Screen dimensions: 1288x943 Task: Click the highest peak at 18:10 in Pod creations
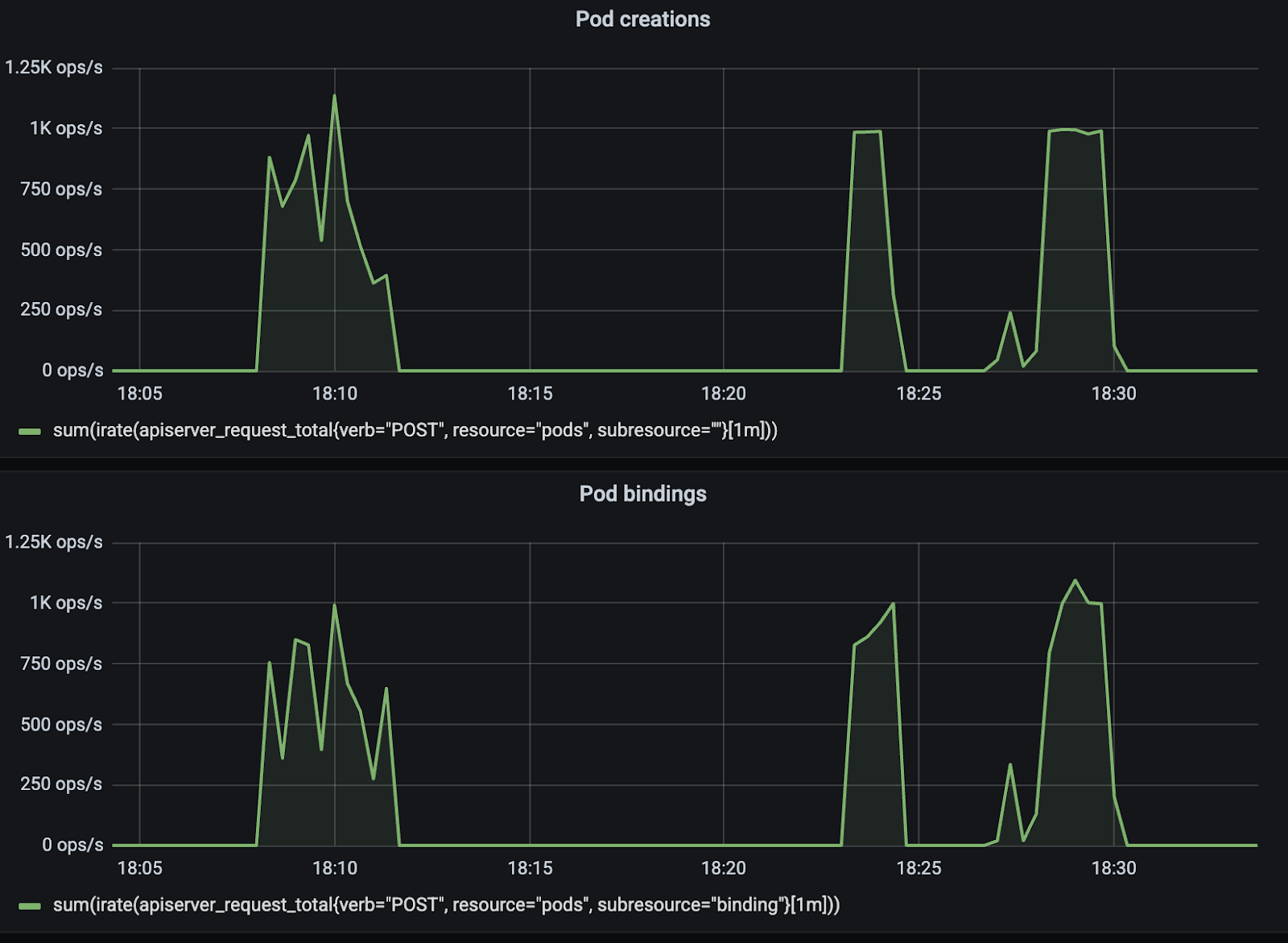(x=334, y=97)
